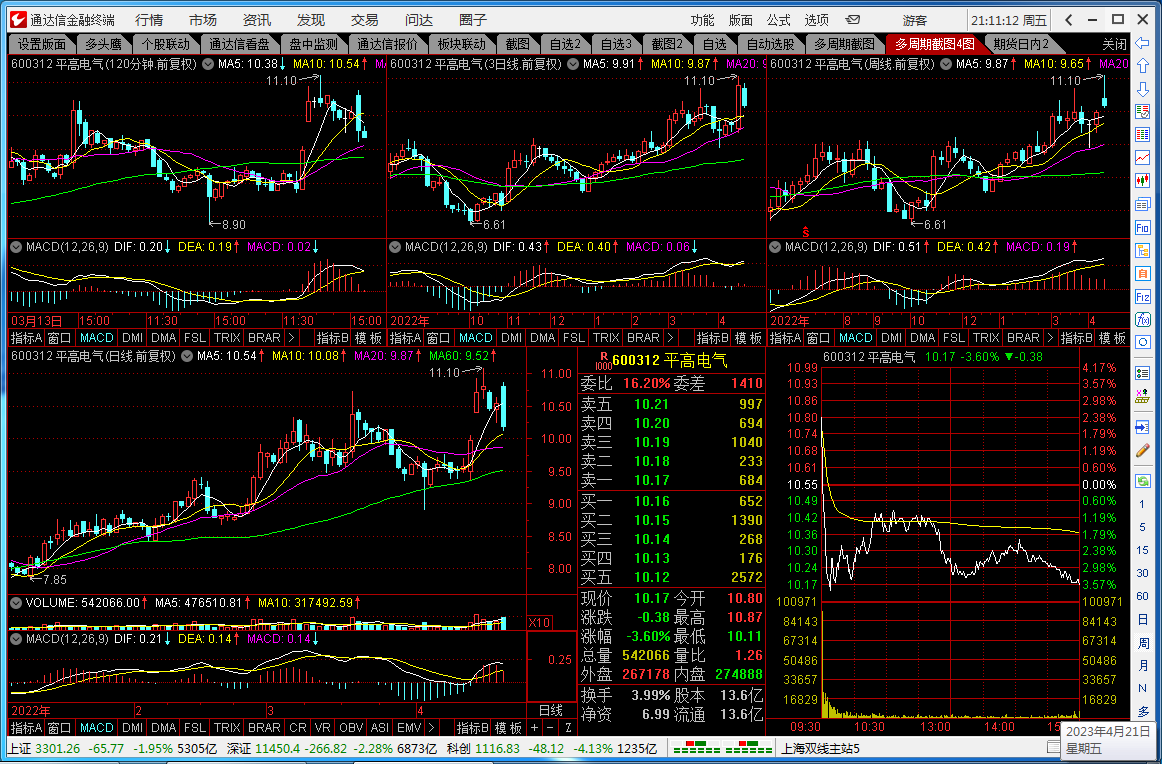The height and width of the screenshot is (764, 1162).
Task: Click 选项 in the top toolbar
Action: (x=816, y=20)
